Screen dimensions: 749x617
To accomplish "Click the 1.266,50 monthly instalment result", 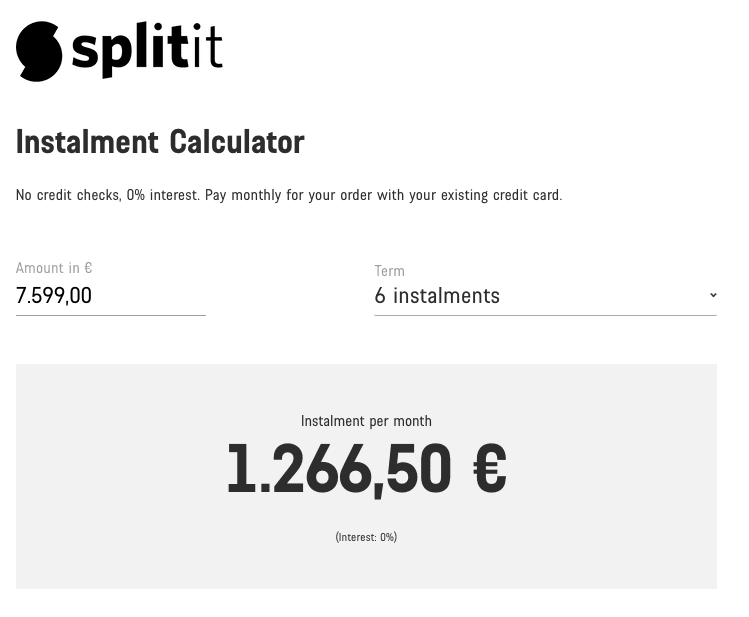I will click(x=339, y=470).
